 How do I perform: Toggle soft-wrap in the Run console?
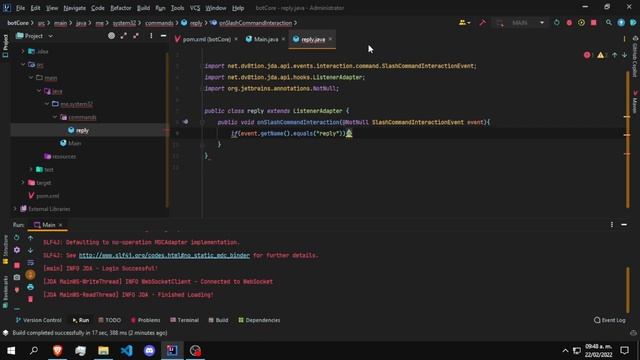pyautogui.click(x=31, y=262)
